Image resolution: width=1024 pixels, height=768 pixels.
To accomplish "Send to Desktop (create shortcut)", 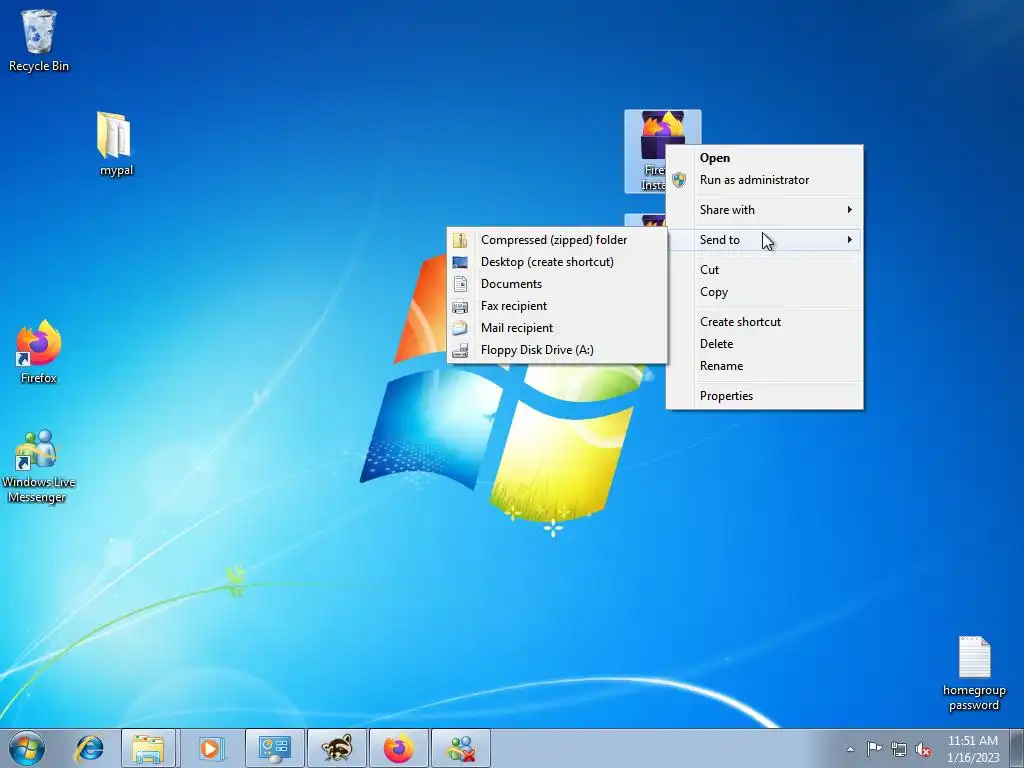I will click(x=557, y=262).
